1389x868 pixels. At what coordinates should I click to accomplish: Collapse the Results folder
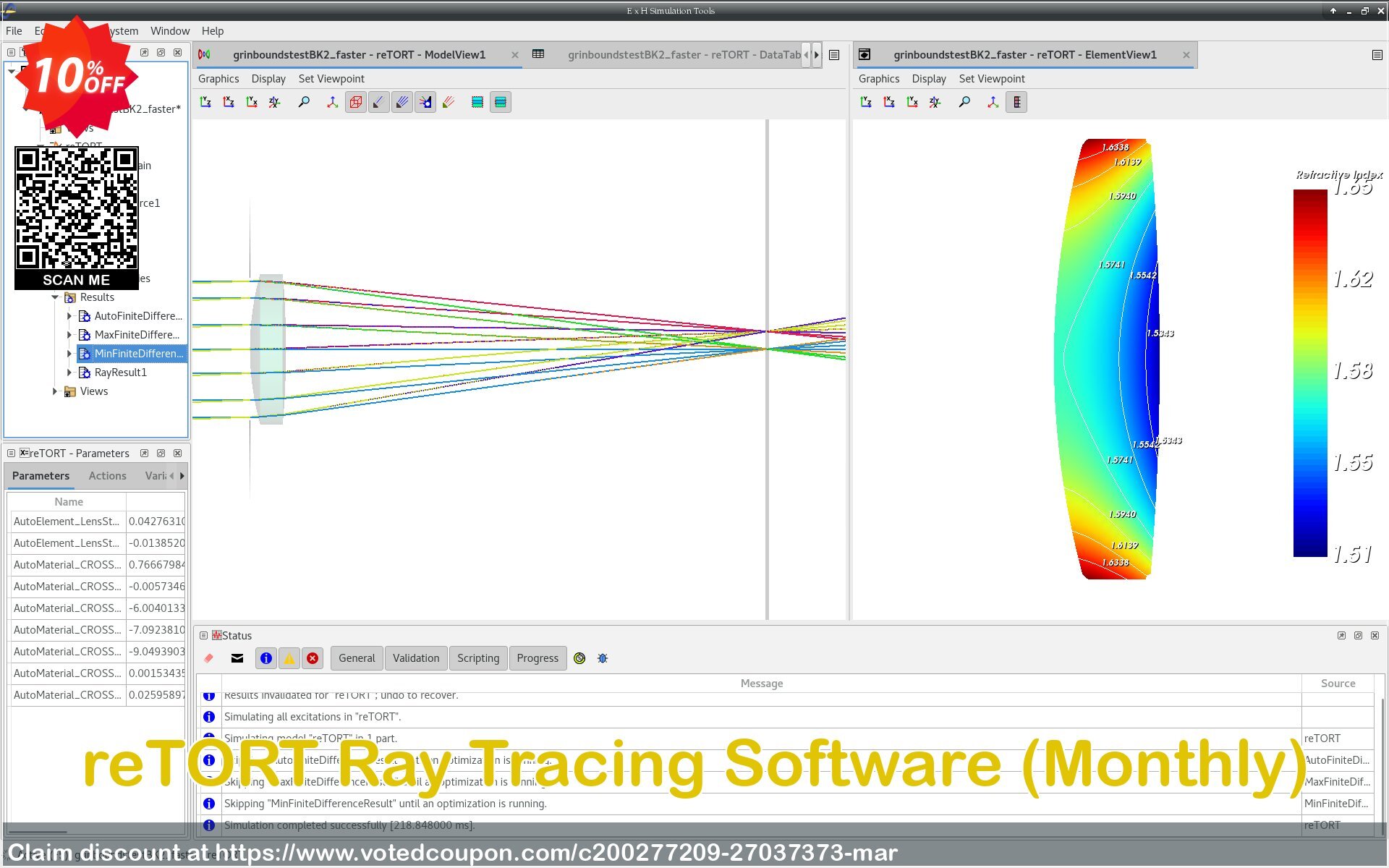(55, 297)
